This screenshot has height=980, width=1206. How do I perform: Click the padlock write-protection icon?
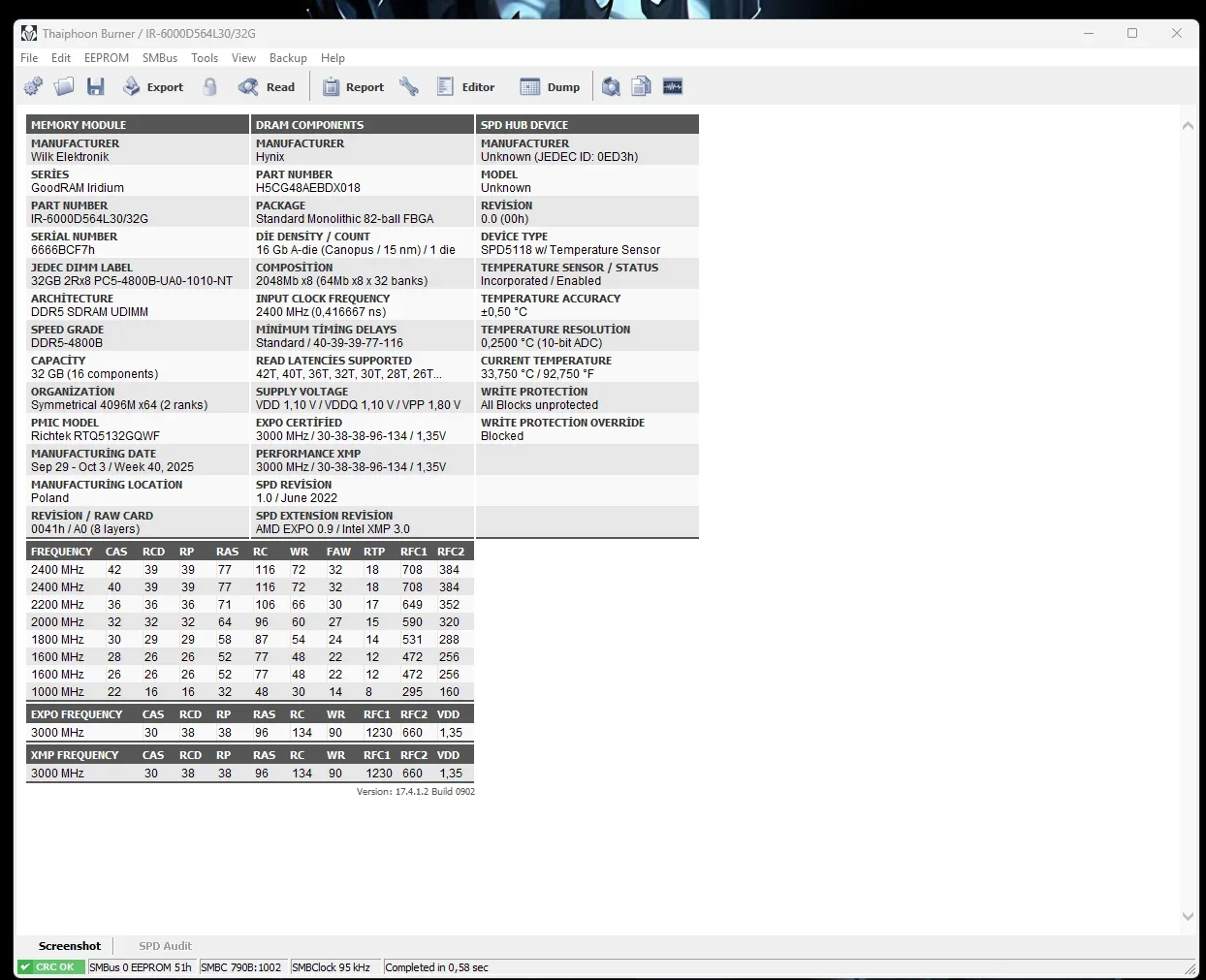pos(209,87)
